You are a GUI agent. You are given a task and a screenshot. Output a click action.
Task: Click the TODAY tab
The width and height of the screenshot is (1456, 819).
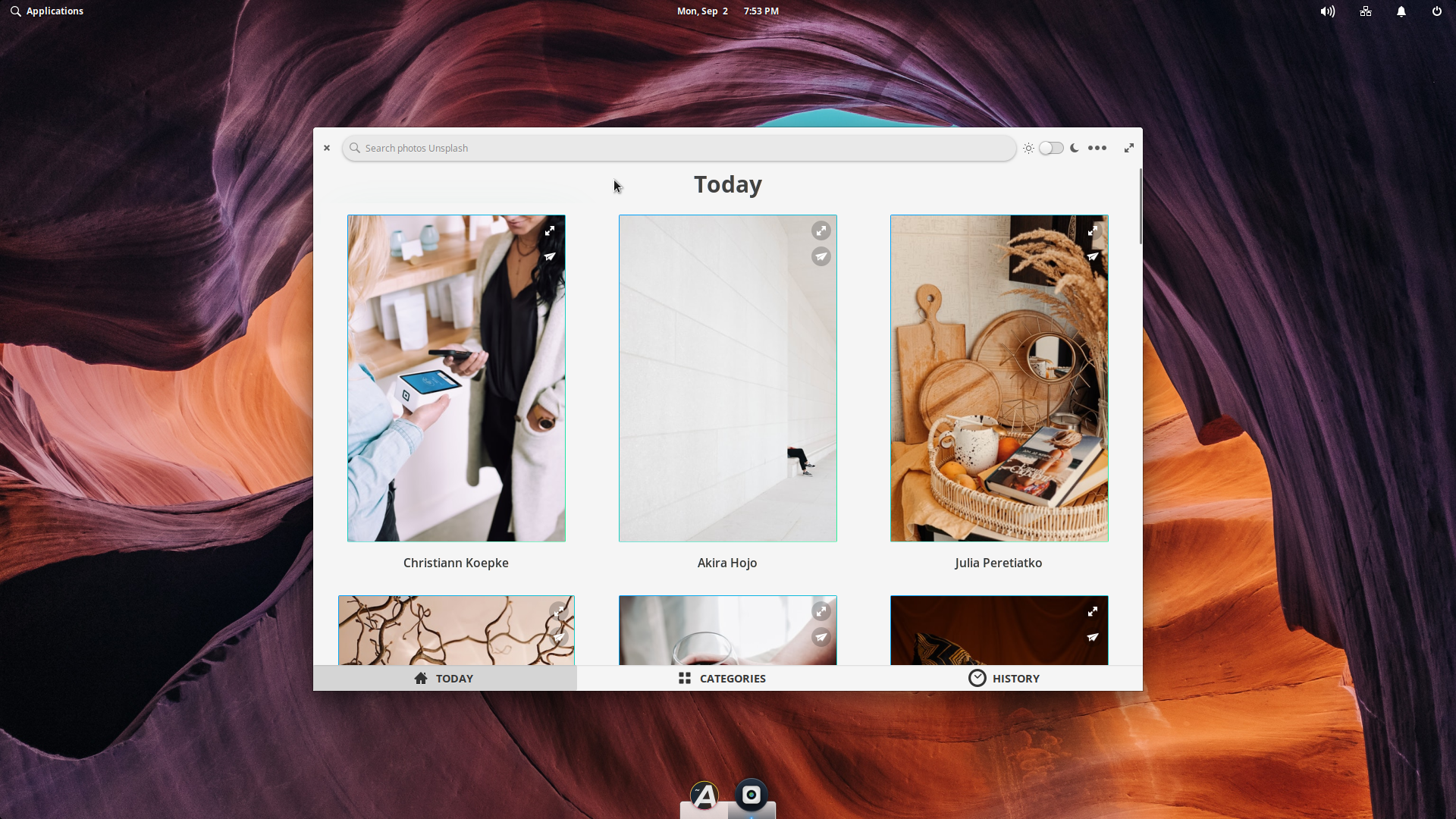point(443,678)
